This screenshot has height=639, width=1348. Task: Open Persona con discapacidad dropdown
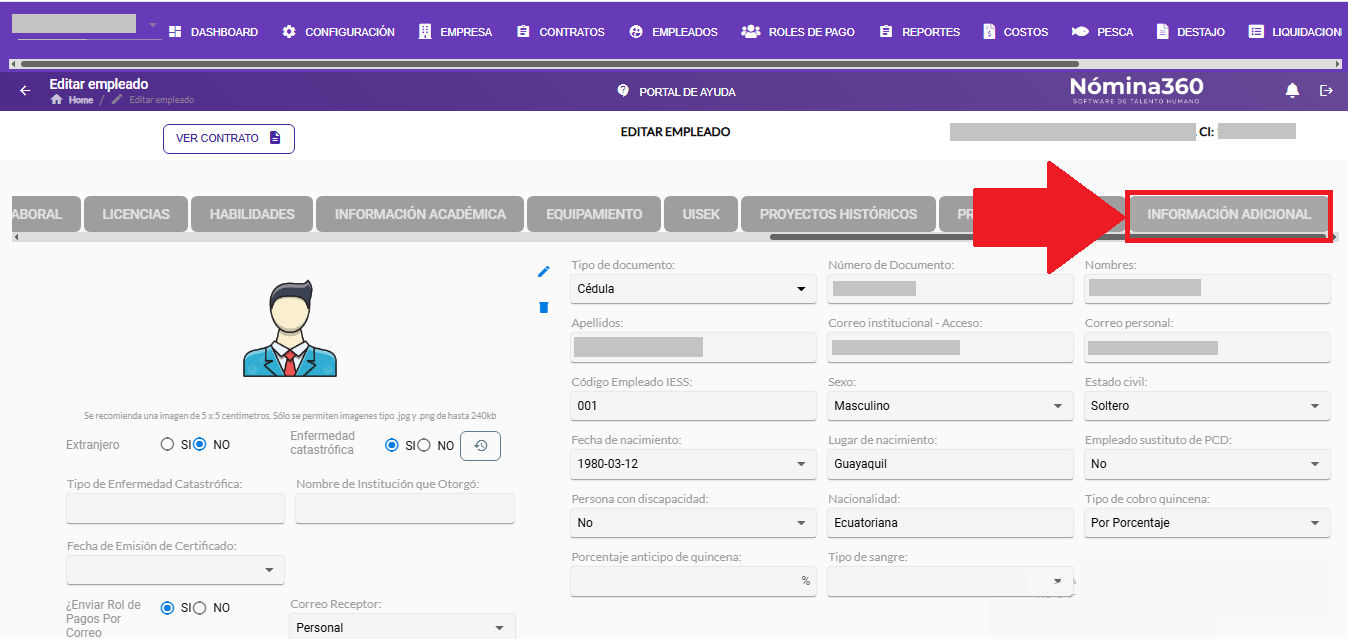[694, 522]
